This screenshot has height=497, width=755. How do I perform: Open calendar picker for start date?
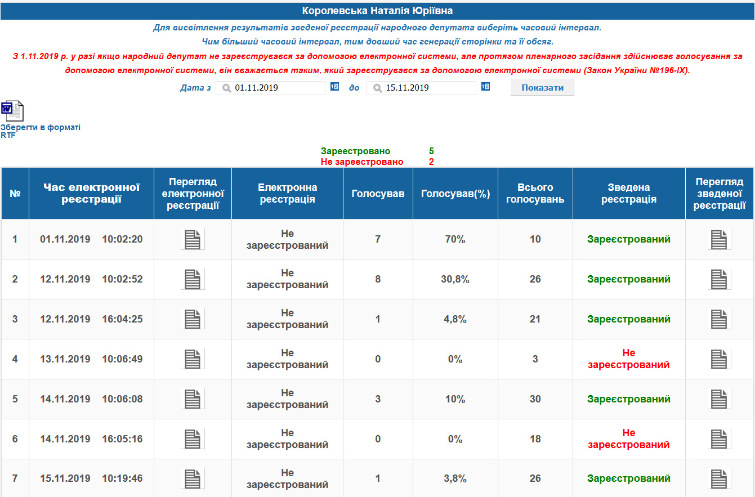tap(334, 88)
